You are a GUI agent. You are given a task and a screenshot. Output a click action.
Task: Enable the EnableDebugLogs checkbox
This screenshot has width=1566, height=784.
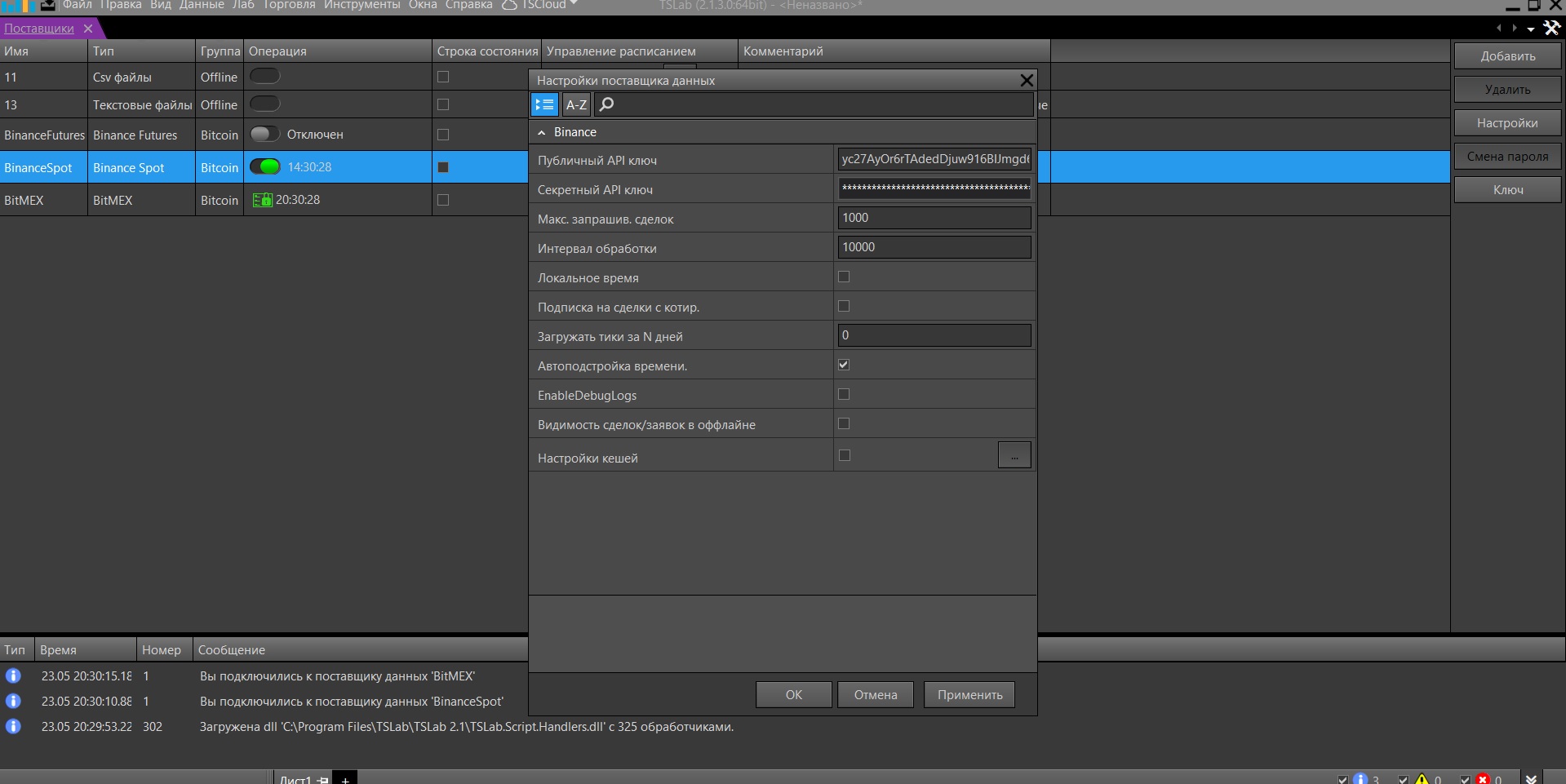pos(844,394)
